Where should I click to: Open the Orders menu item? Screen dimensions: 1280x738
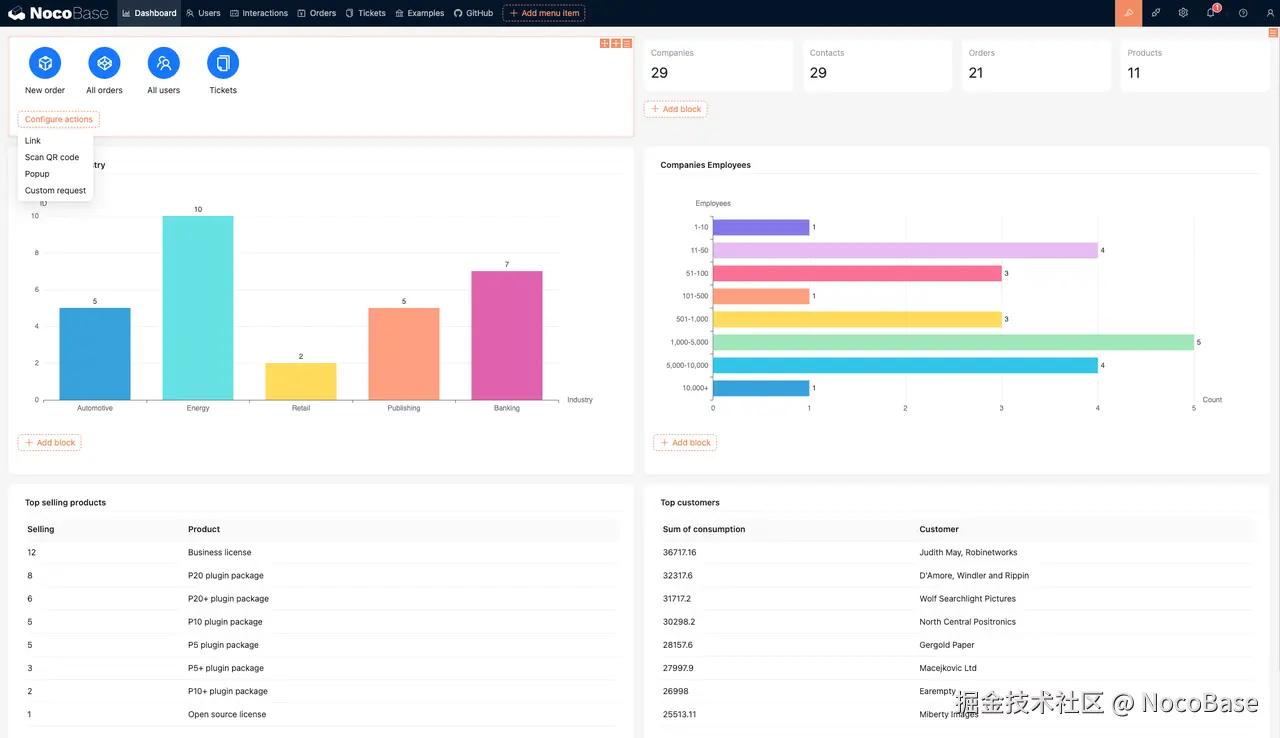pos(317,13)
